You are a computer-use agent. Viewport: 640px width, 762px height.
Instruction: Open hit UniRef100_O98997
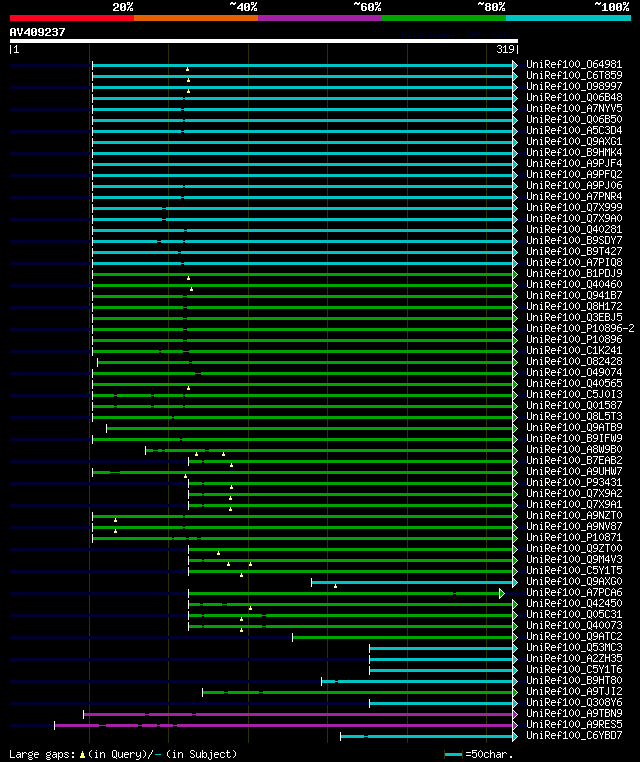(574, 87)
